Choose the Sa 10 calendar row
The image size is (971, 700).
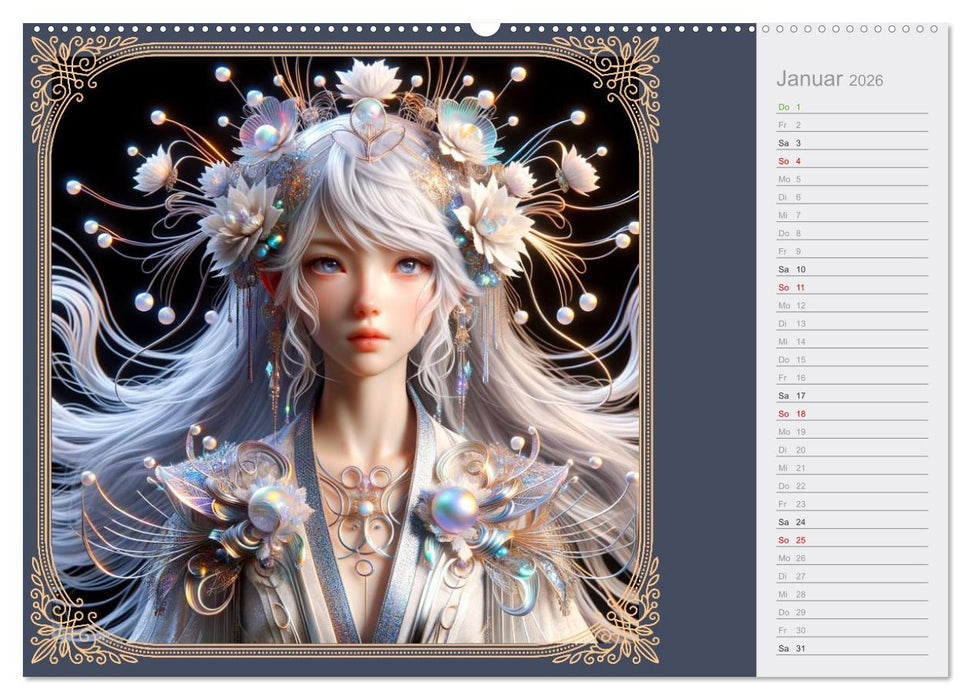click(x=852, y=269)
